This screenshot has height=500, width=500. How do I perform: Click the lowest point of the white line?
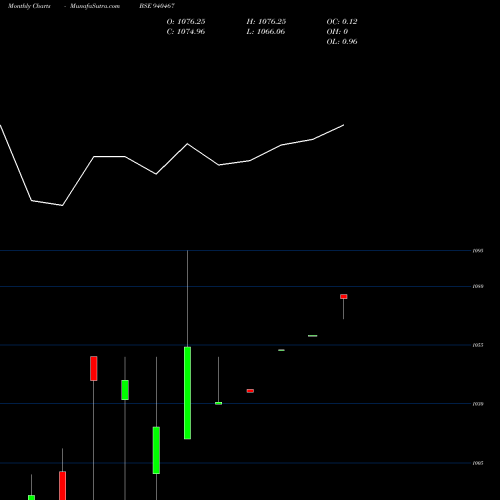tap(62, 205)
